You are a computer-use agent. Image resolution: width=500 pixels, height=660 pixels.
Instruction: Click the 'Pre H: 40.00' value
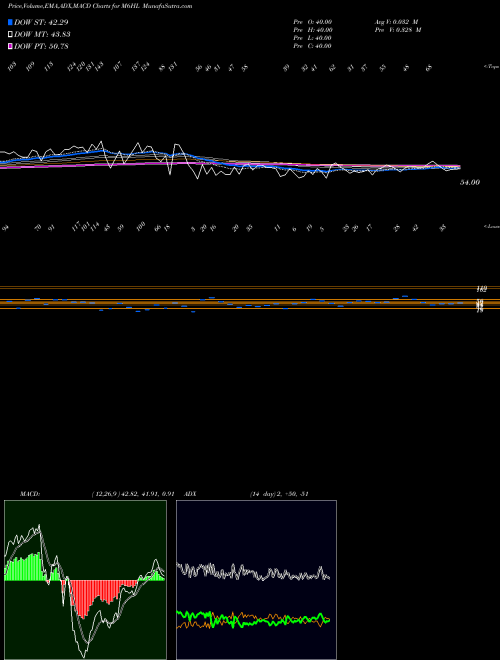[313, 30]
